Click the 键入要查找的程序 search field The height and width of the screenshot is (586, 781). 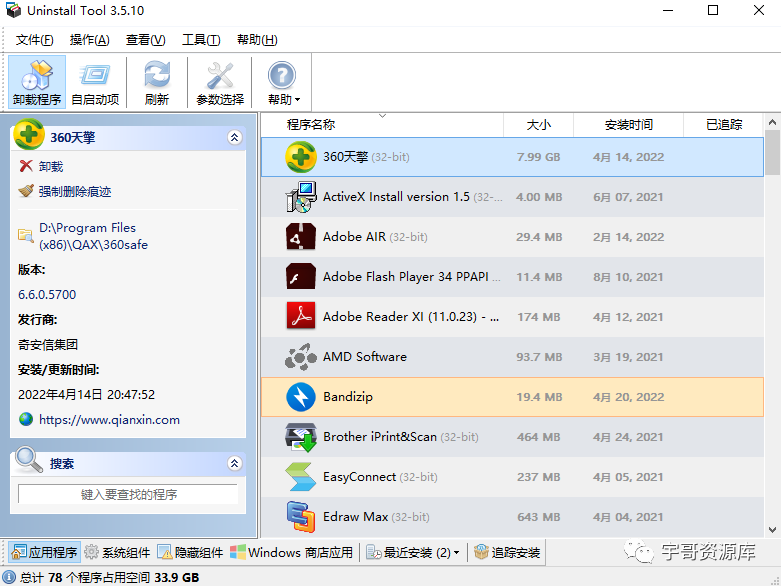click(x=128, y=494)
